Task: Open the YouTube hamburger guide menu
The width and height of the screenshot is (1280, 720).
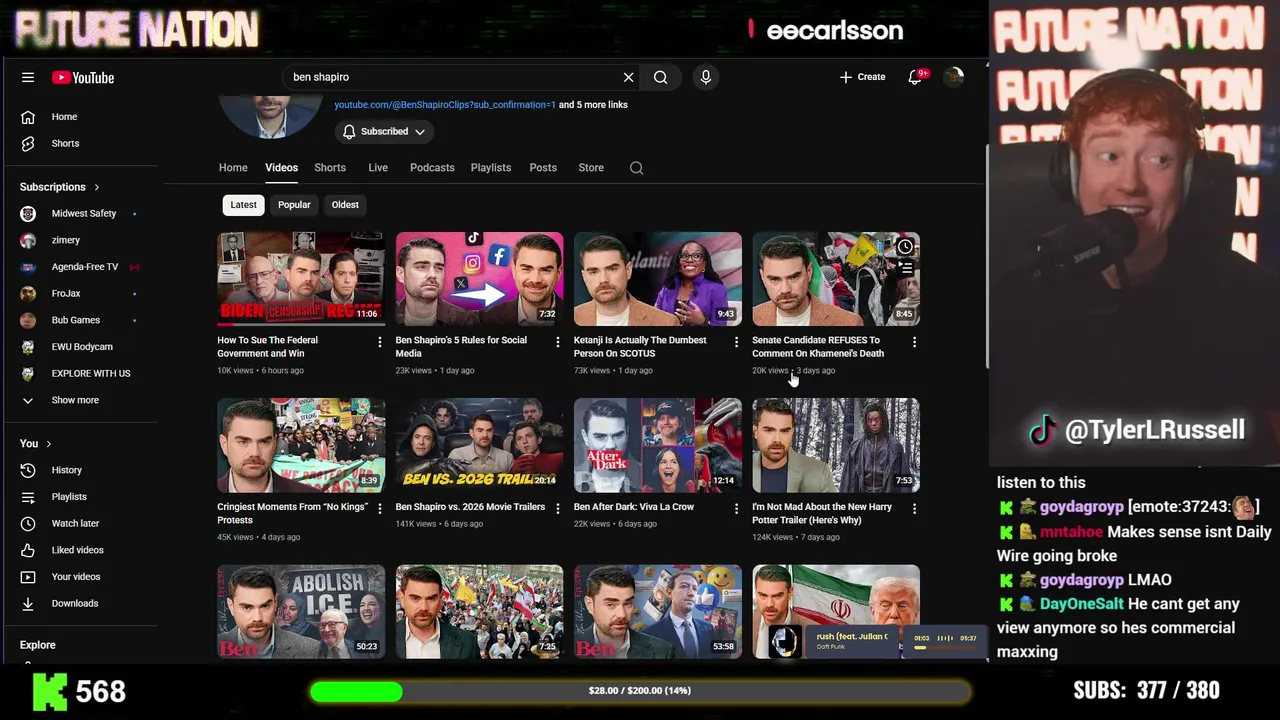Action: tap(28, 77)
